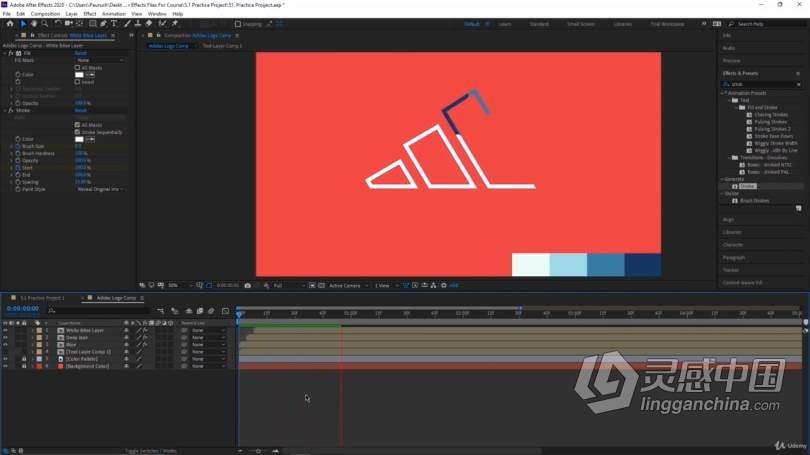The width and height of the screenshot is (810, 455).
Task: Select the Clone Stamp tool
Action: 138,24
